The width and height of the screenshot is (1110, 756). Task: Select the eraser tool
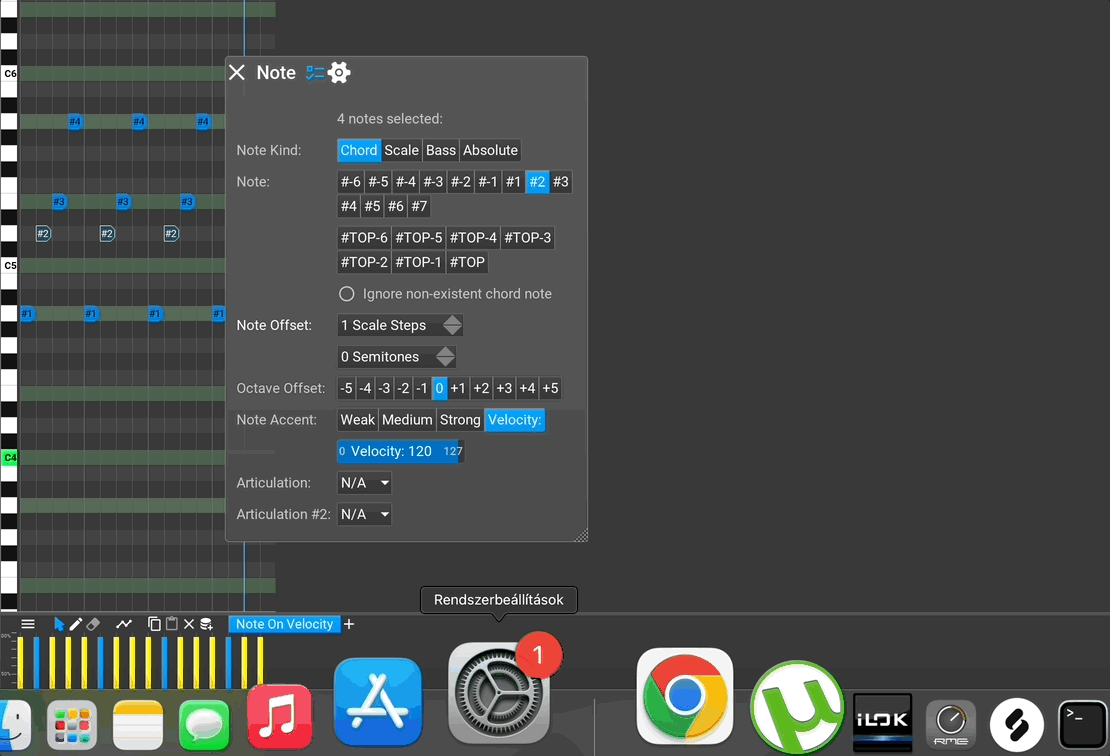(93, 624)
